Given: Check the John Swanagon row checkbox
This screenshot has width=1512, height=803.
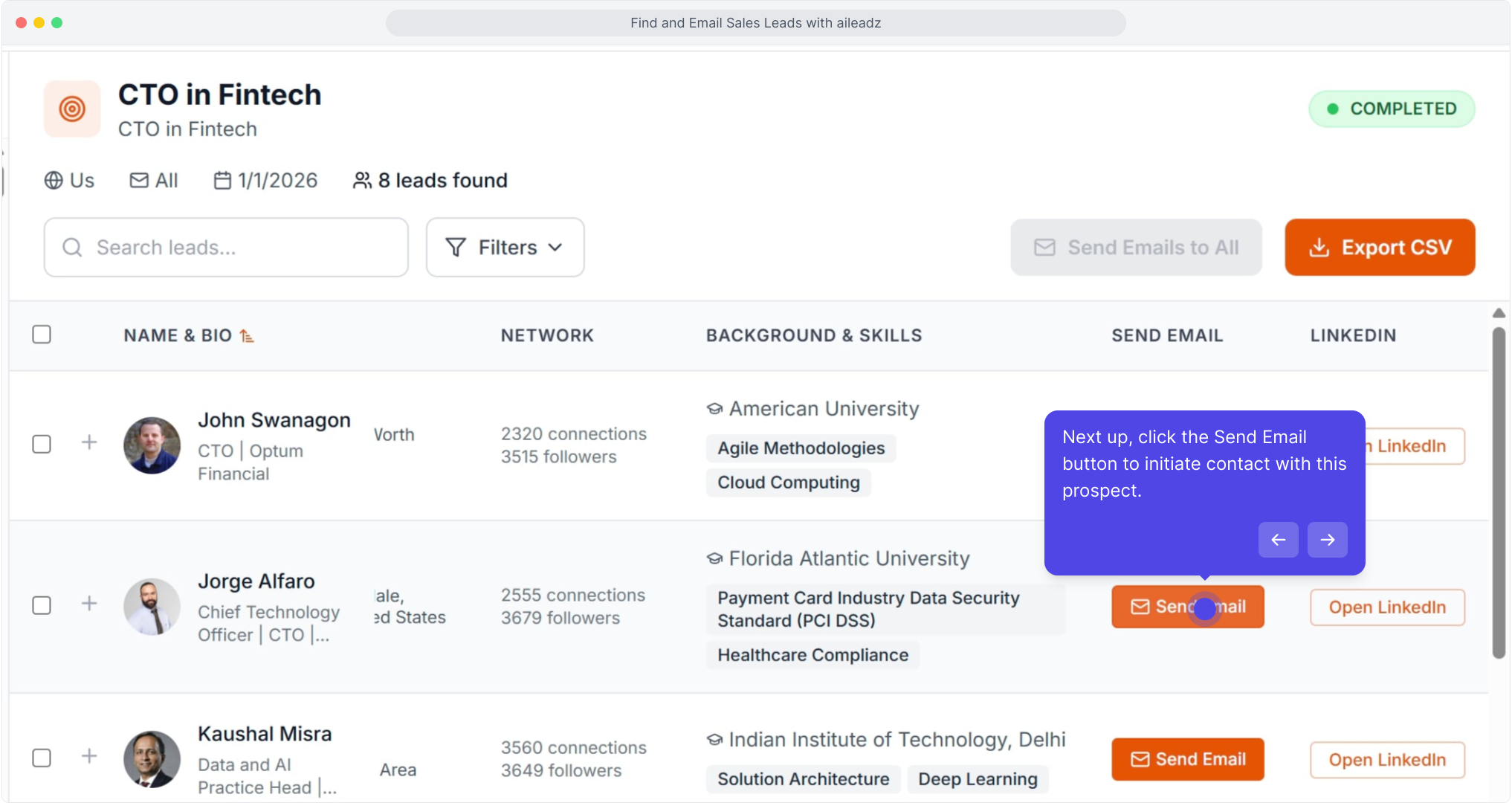Looking at the screenshot, I should point(42,444).
